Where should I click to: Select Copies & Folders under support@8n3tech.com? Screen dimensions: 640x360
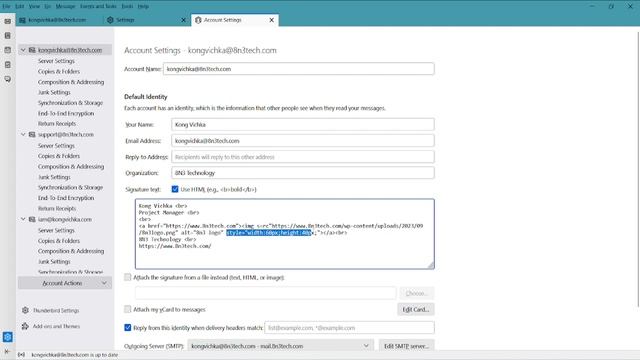tap(59, 156)
